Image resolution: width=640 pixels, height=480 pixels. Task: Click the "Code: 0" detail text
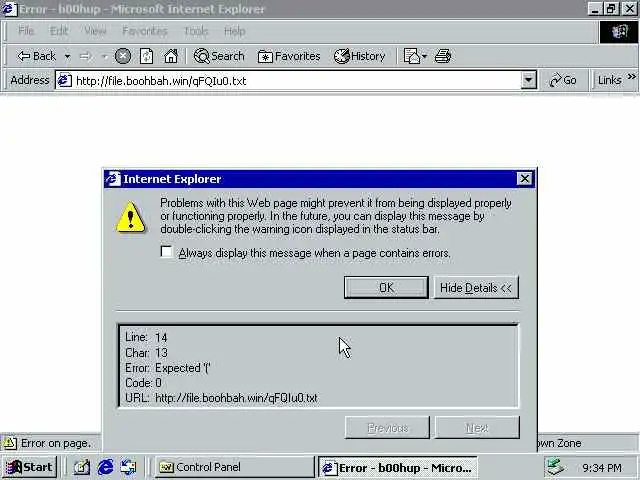(x=143, y=383)
